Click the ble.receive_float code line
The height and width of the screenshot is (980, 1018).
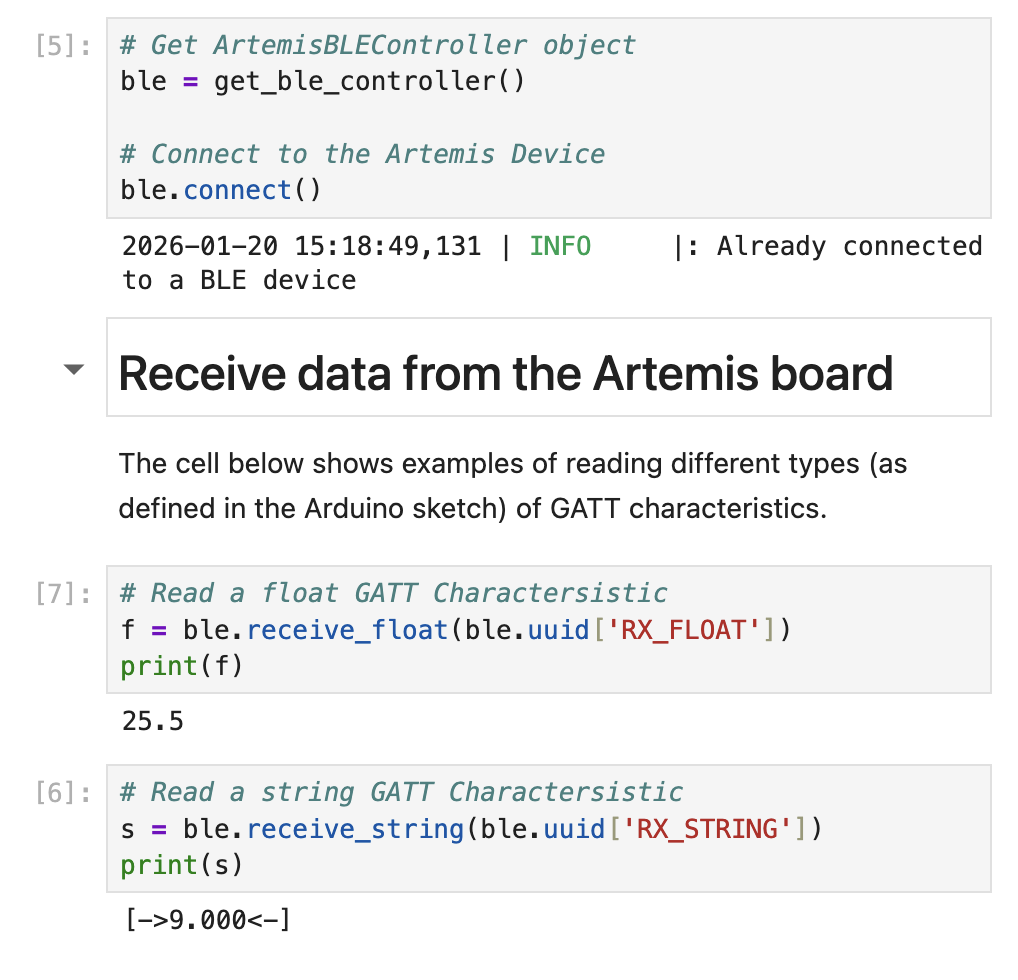(455, 630)
